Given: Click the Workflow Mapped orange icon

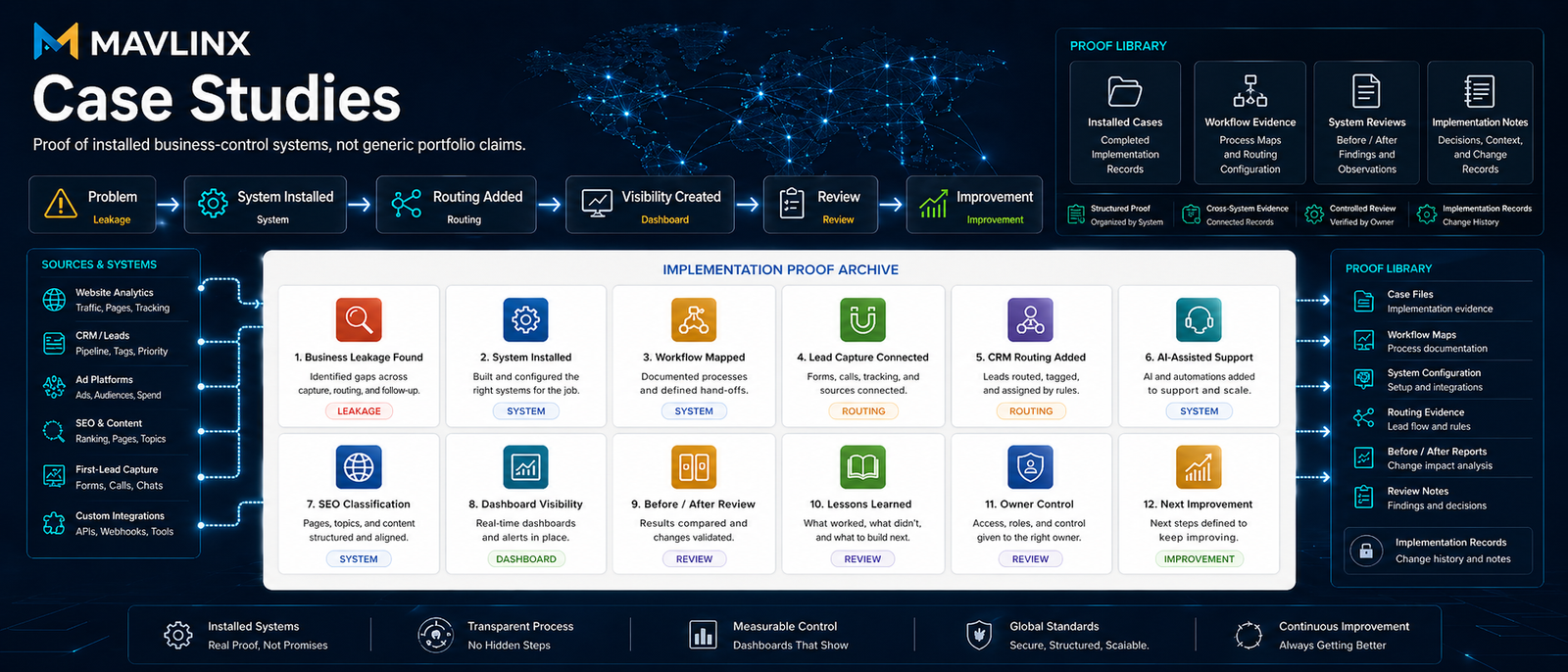Looking at the screenshot, I should pos(694,319).
